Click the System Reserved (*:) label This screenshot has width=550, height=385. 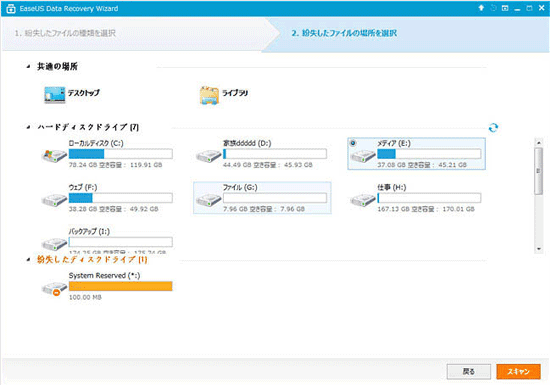click(x=104, y=276)
